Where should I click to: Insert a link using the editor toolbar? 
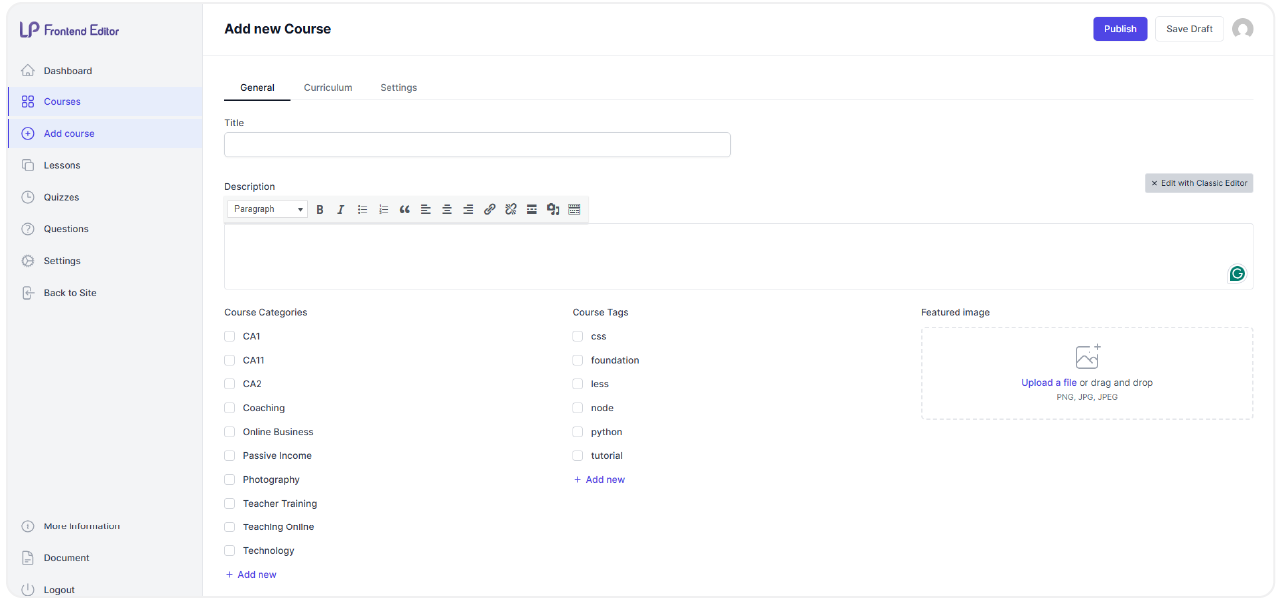489,209
